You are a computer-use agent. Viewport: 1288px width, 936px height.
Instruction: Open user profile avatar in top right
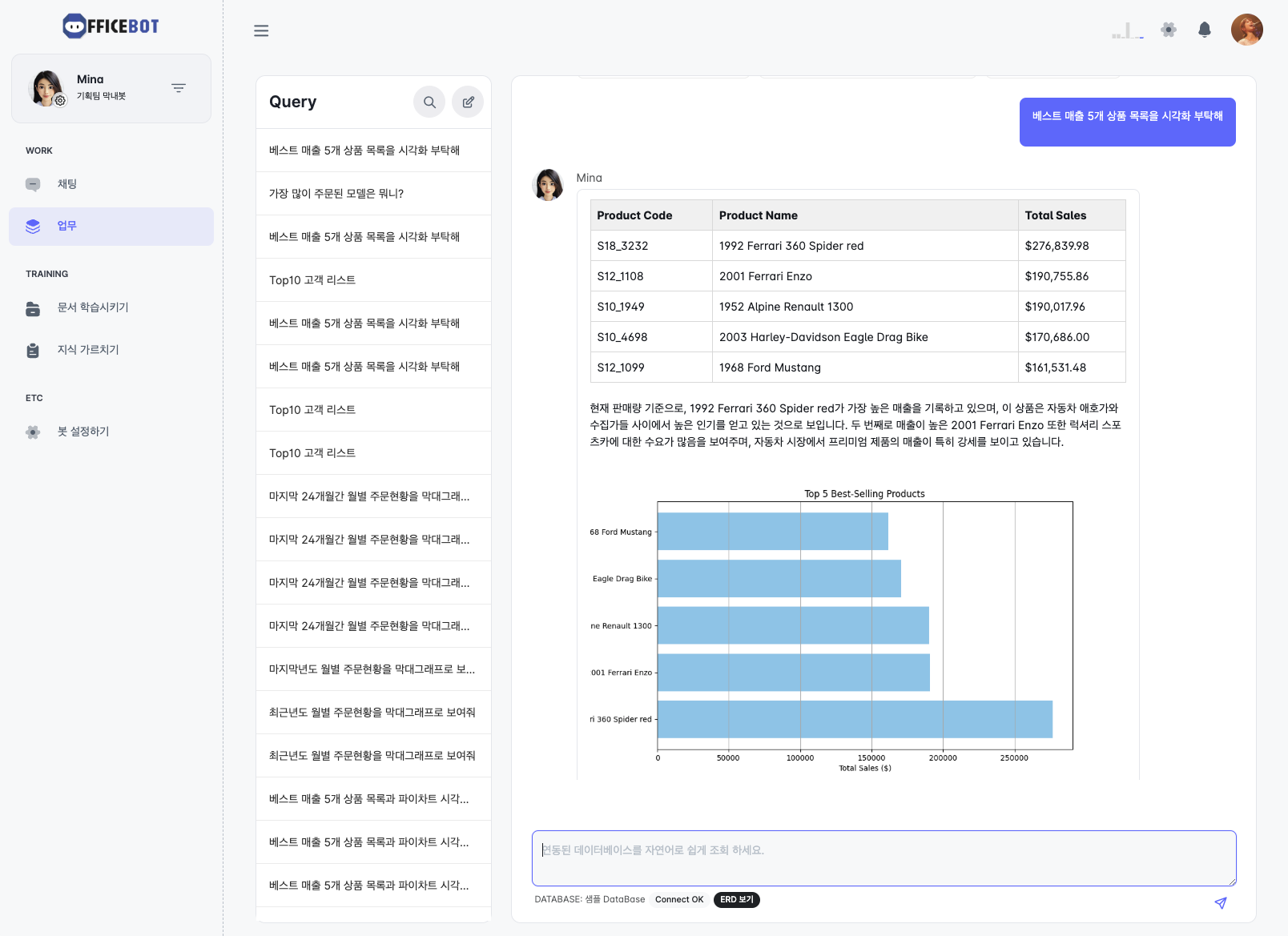[1246, 30]
